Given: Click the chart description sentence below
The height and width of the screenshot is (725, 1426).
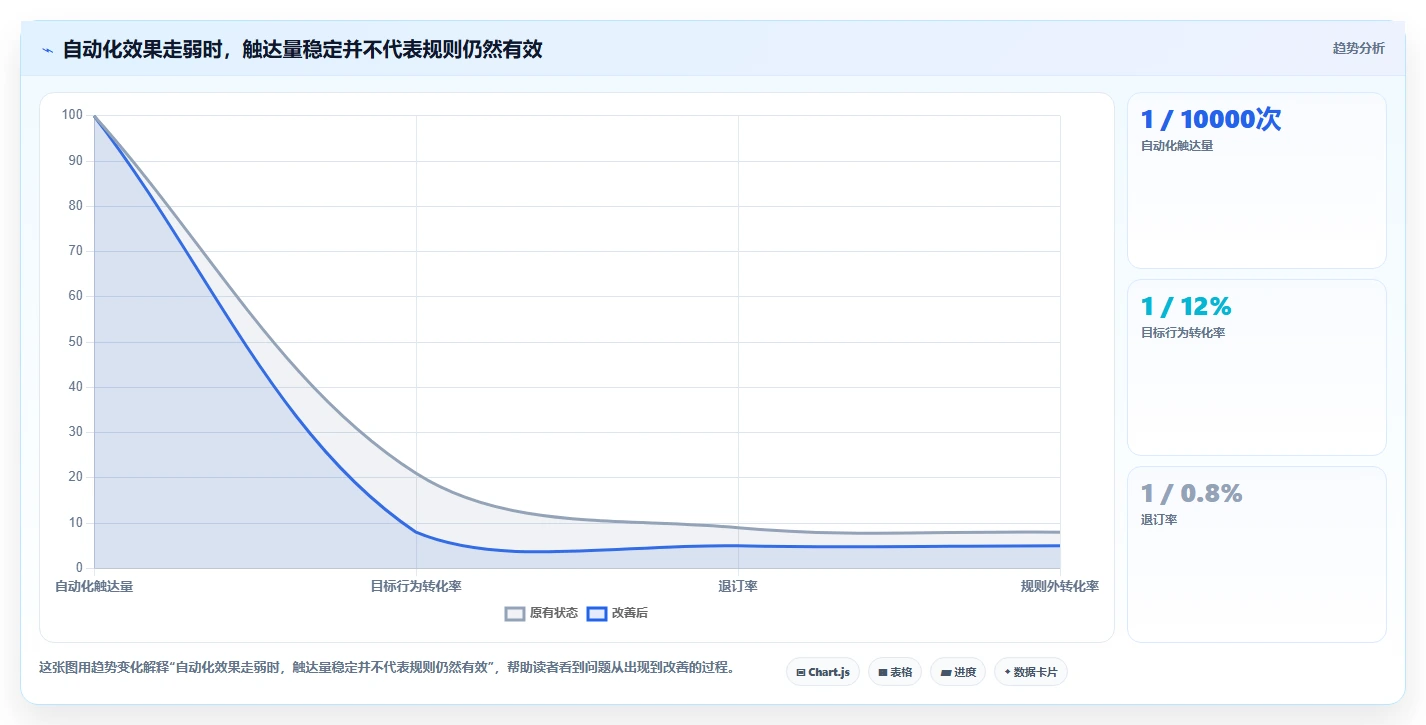Looking at the screenshot, I should [x=387, y=667].
